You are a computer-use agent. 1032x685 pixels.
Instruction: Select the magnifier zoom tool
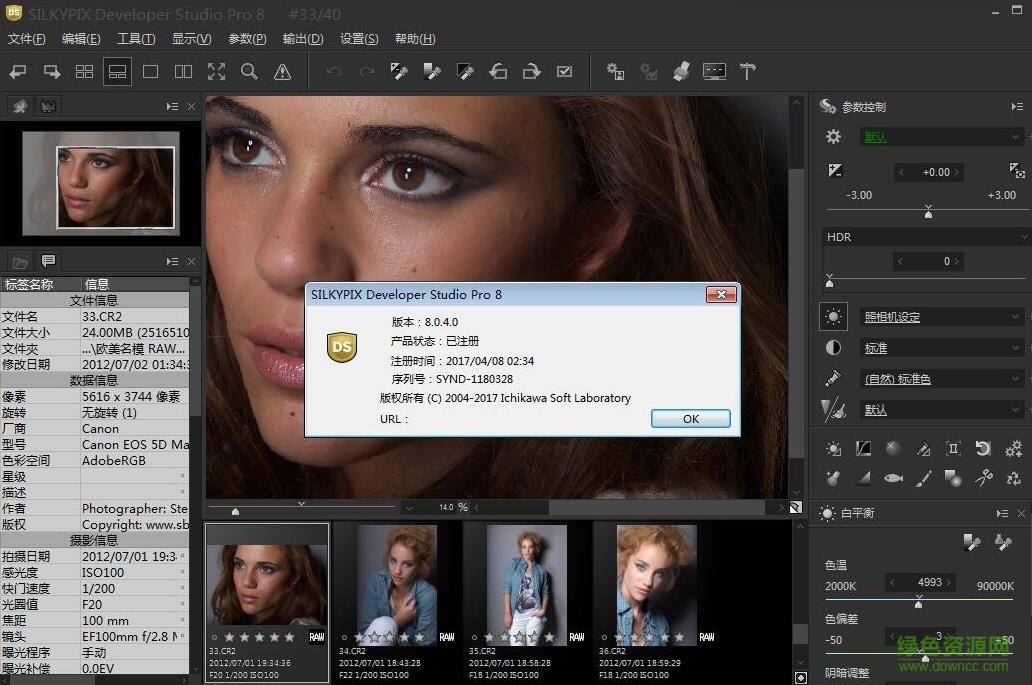(x=249, y=71)
